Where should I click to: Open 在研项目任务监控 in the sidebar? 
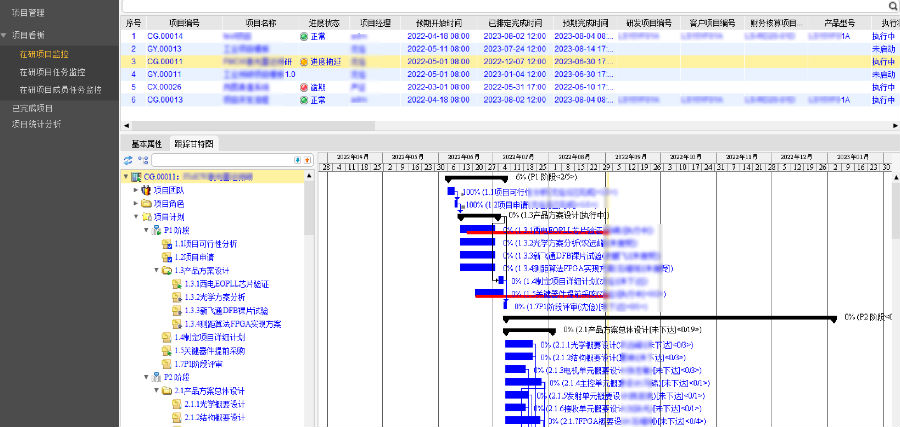58,72
